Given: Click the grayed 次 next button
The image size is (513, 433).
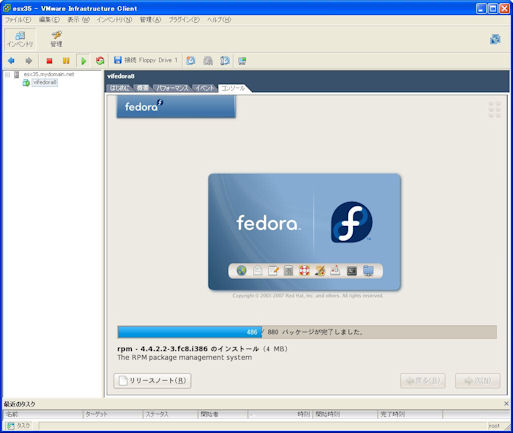Looking at the screenshot, I should [478, 381].
